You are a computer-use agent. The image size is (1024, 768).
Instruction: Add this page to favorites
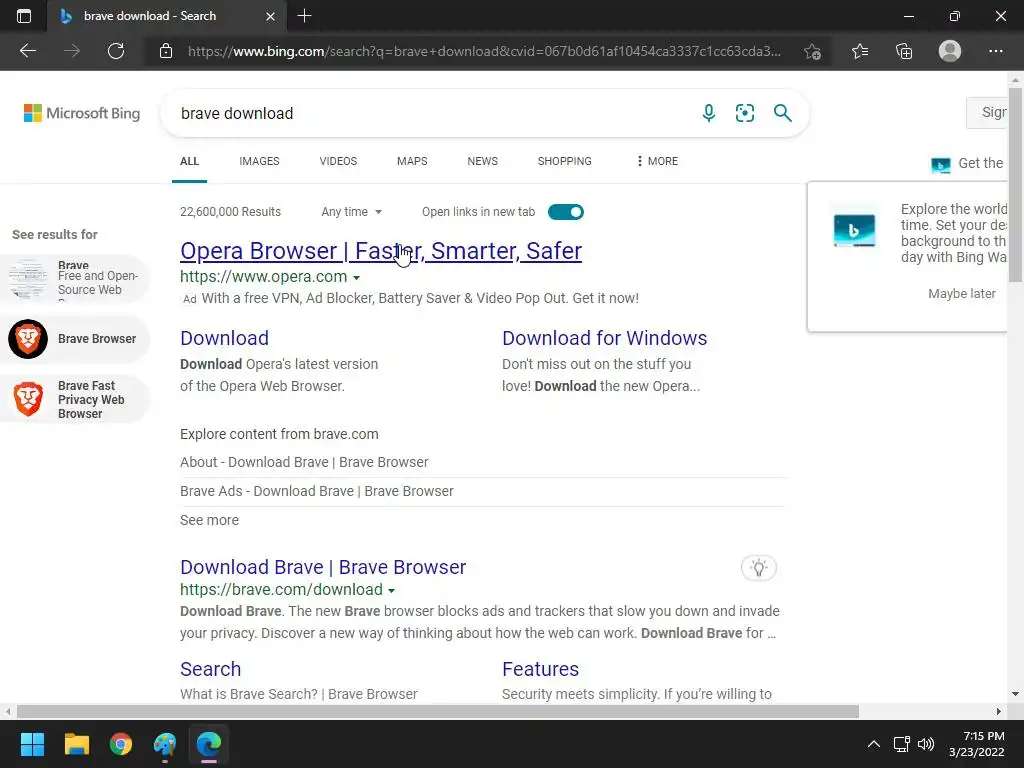pyautogui.click(x=812, y=51)
